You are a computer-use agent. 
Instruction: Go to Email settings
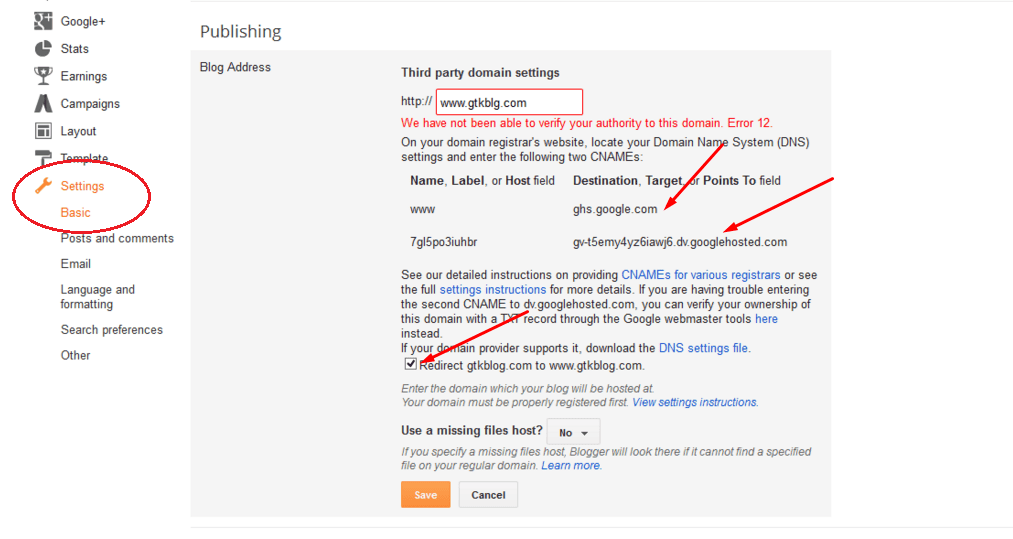click(76, 264)
